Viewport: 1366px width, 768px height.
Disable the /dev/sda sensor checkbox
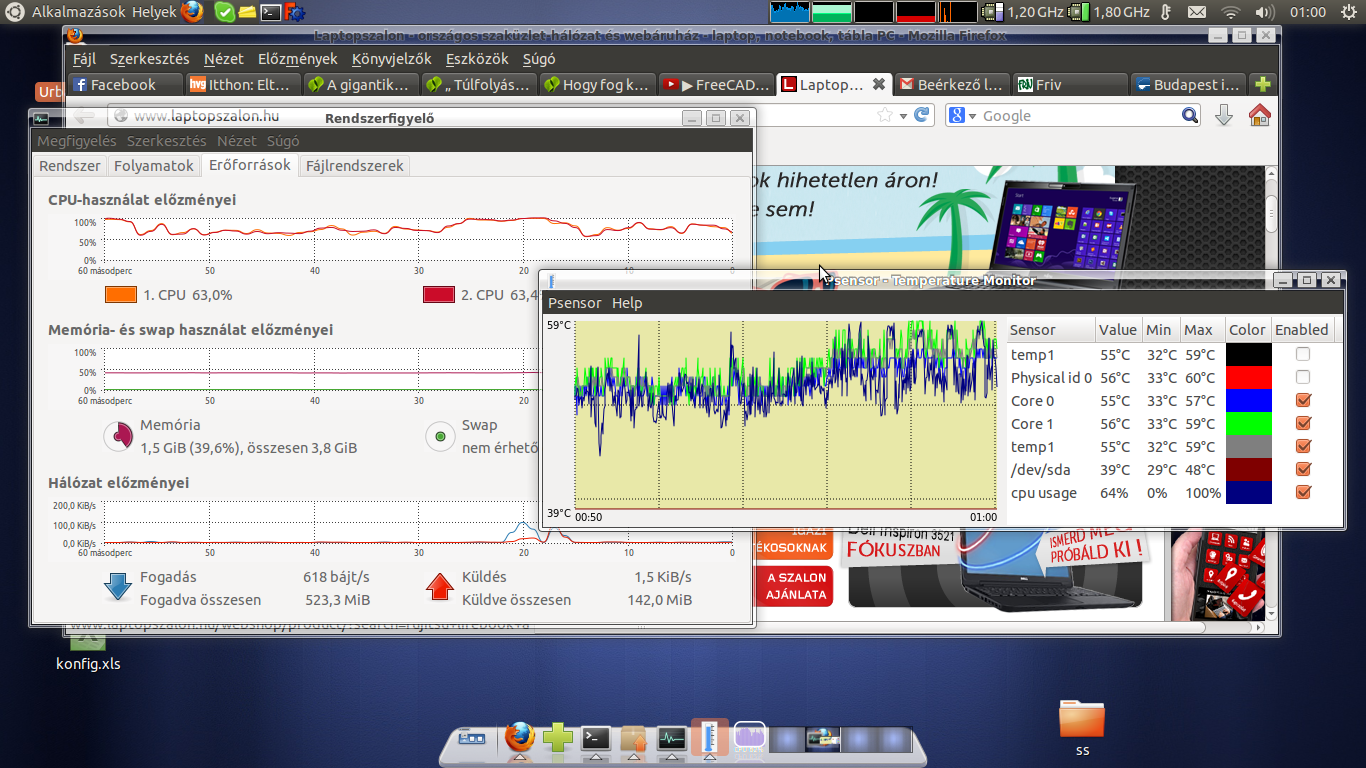pos(1303,469)
